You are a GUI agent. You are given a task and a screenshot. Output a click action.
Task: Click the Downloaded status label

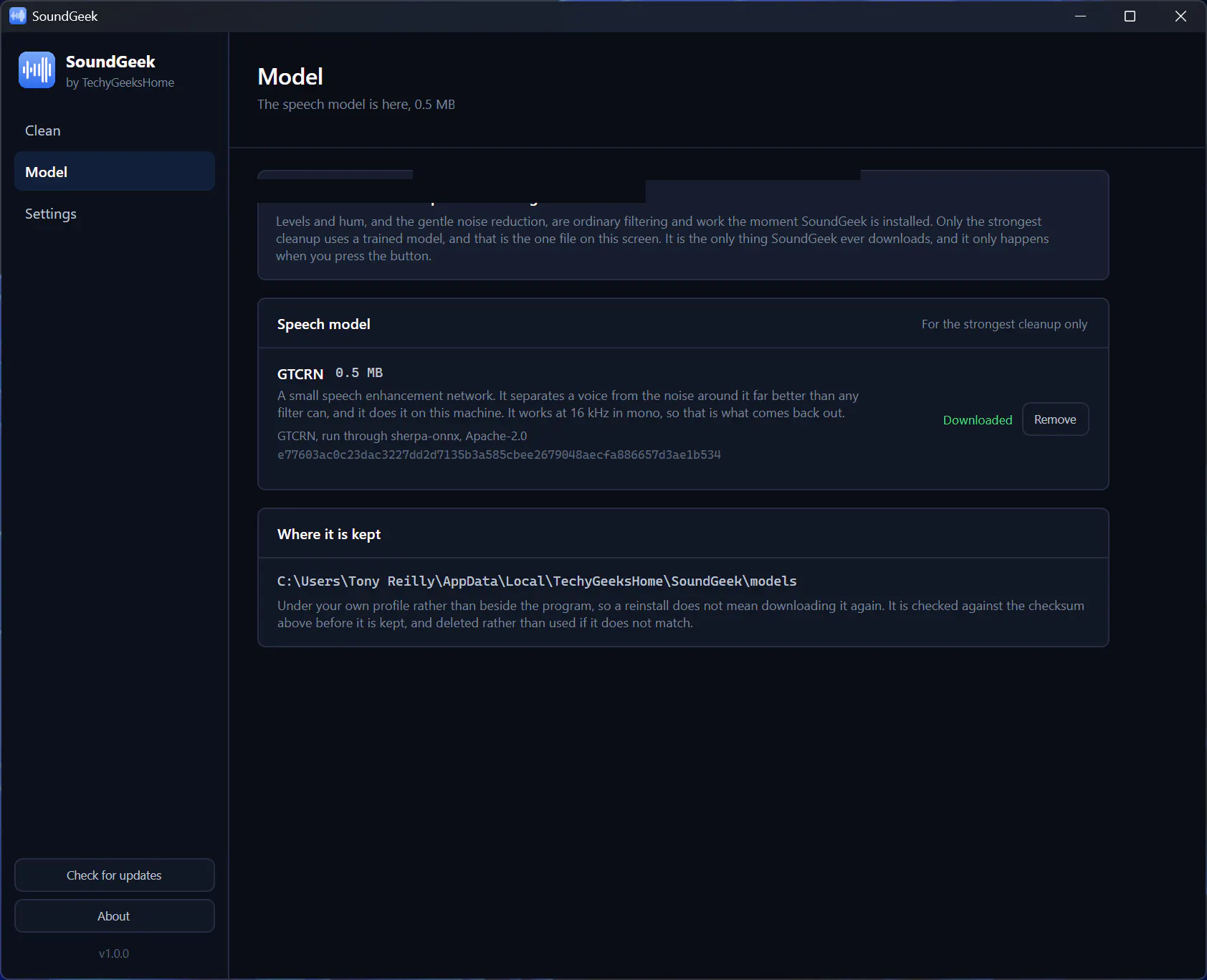coord(978,420)
